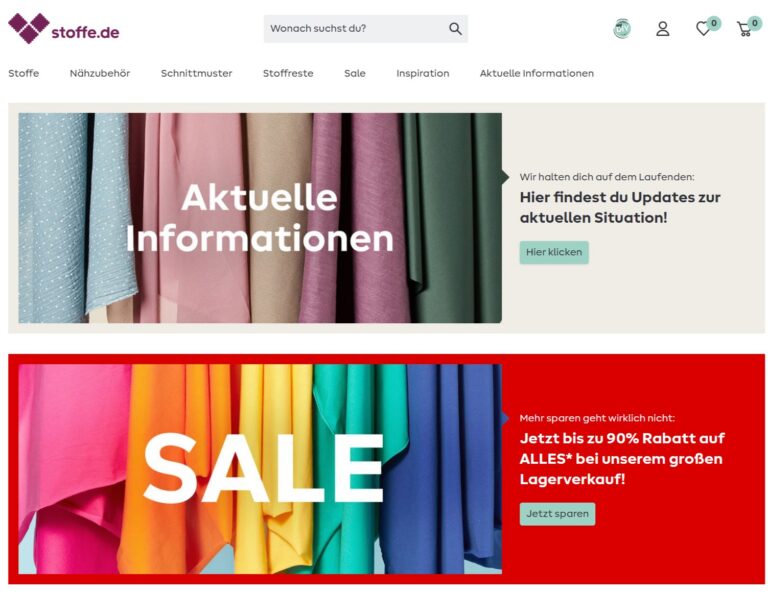Click the round DIY badge icon
This screenshot has width=768, height=592.
click(622, 29)
